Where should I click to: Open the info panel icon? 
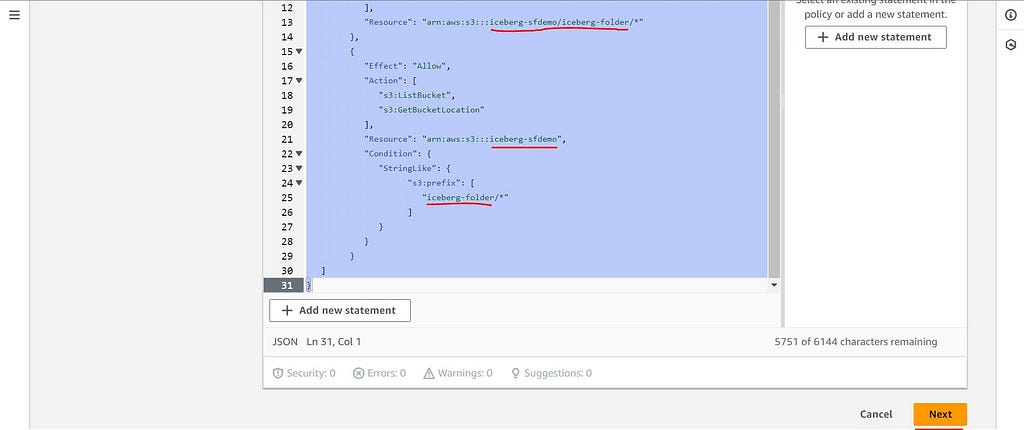(1010, 15)
